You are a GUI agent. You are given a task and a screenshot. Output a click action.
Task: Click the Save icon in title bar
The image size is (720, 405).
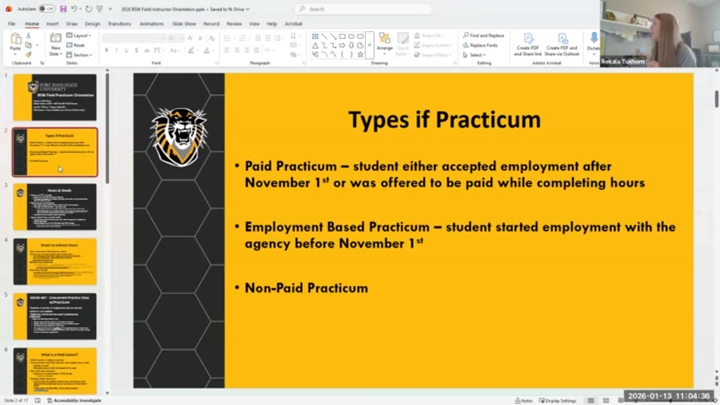pos(62,9)
